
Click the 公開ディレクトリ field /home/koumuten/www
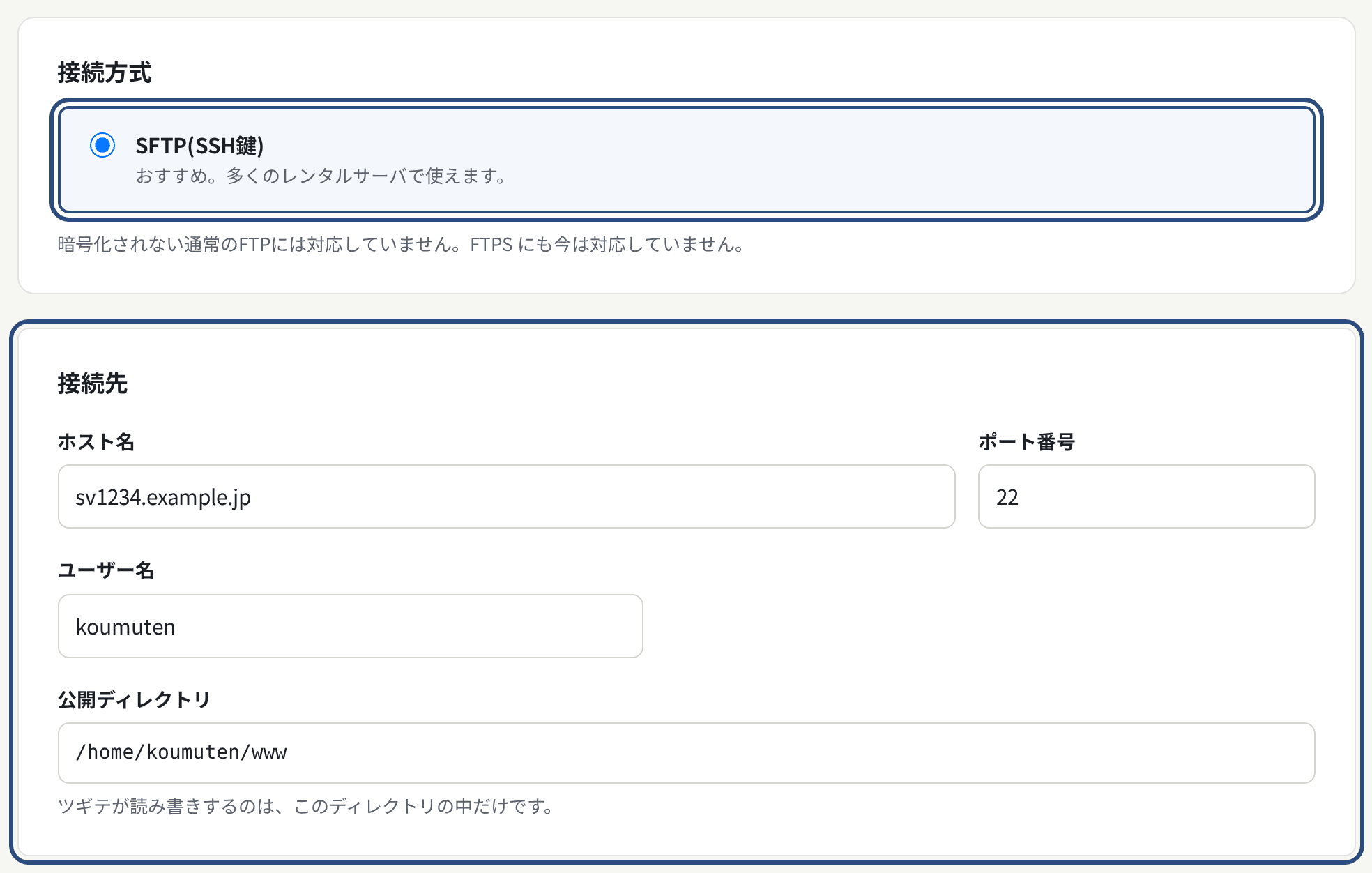click(686, 753)
